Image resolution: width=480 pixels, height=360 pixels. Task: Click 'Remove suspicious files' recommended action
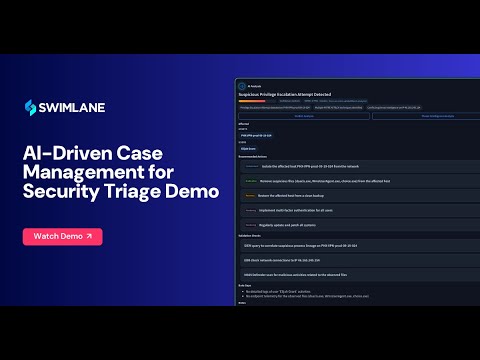coord(360,181)
